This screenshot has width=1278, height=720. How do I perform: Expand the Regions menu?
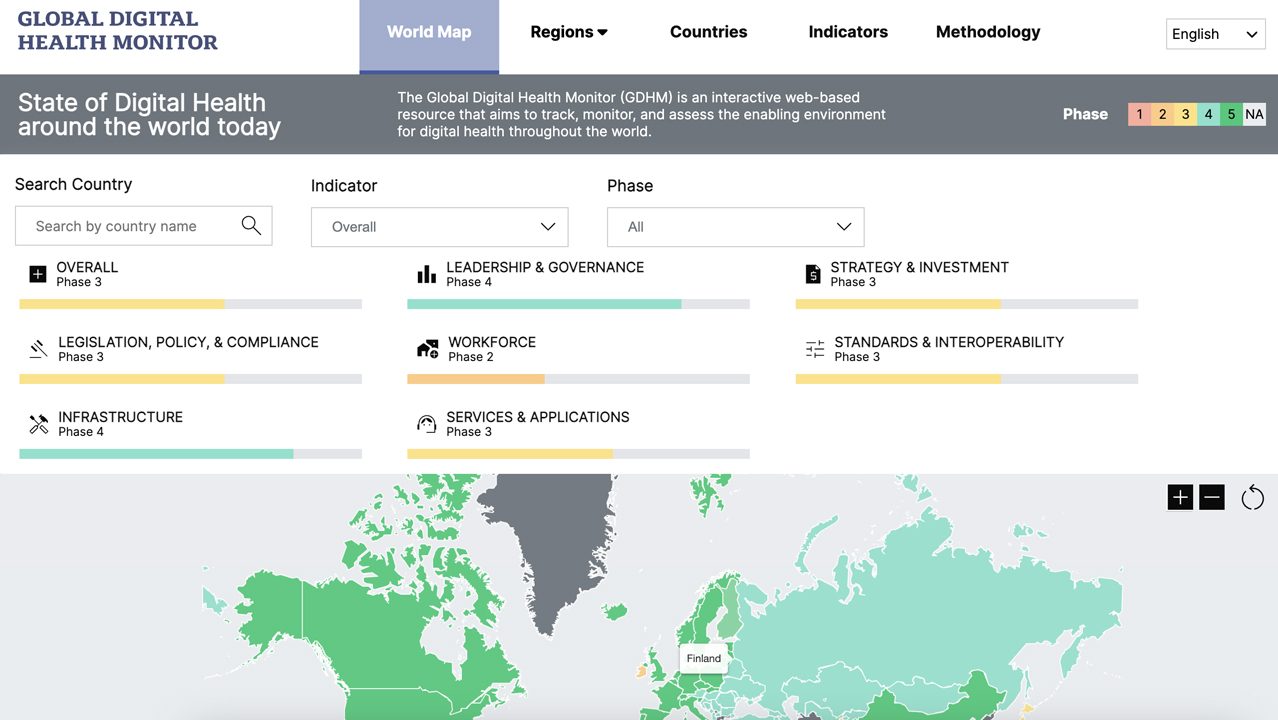pyautogui.click(x=569, y=32)
